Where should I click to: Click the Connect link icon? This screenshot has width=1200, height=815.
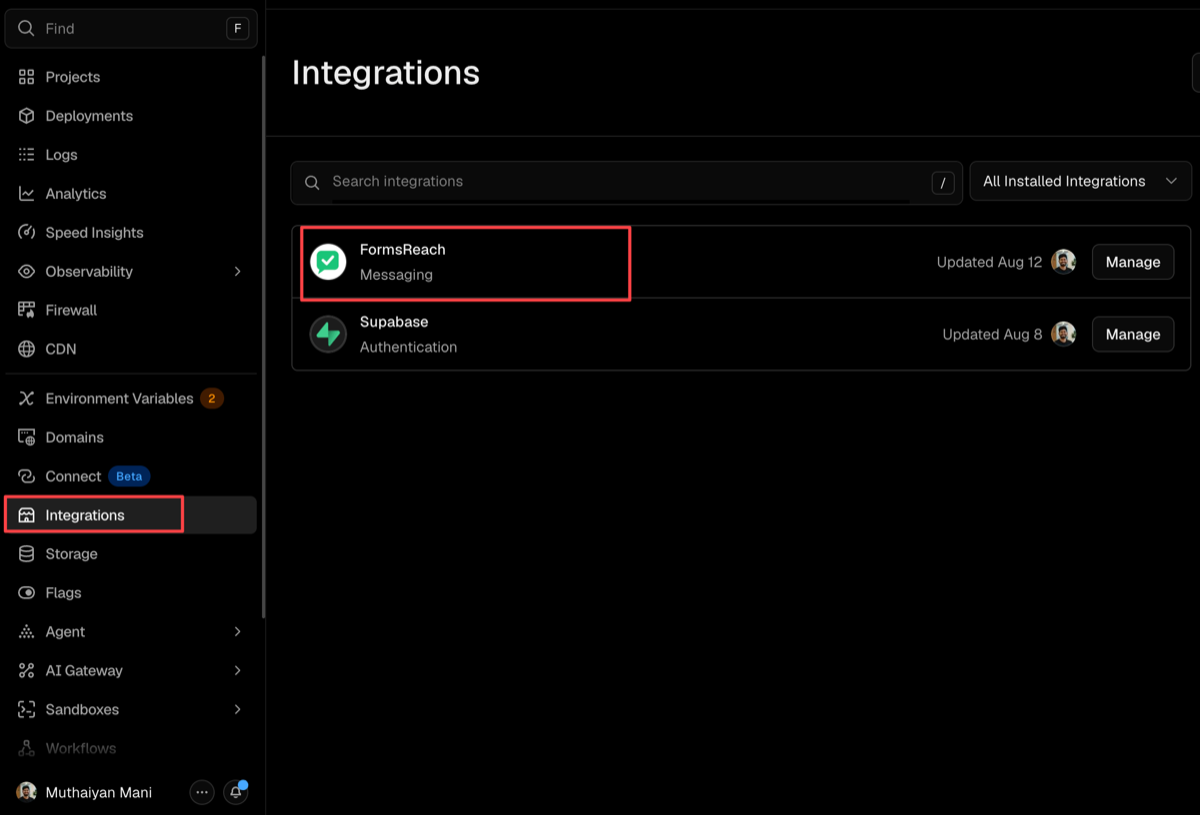pyautogui.click(x=27, y=477)
